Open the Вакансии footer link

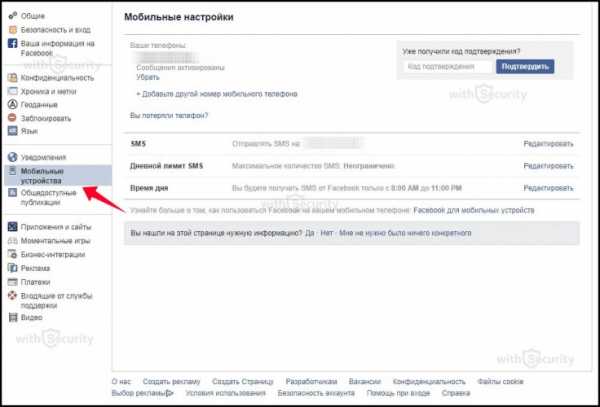point(365,381)
